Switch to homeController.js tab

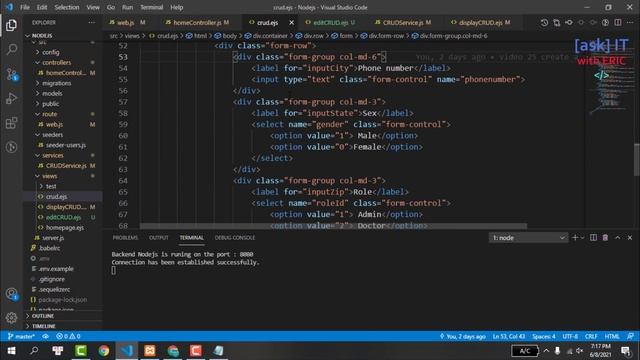pyautogui.click(x=198, y=23)
